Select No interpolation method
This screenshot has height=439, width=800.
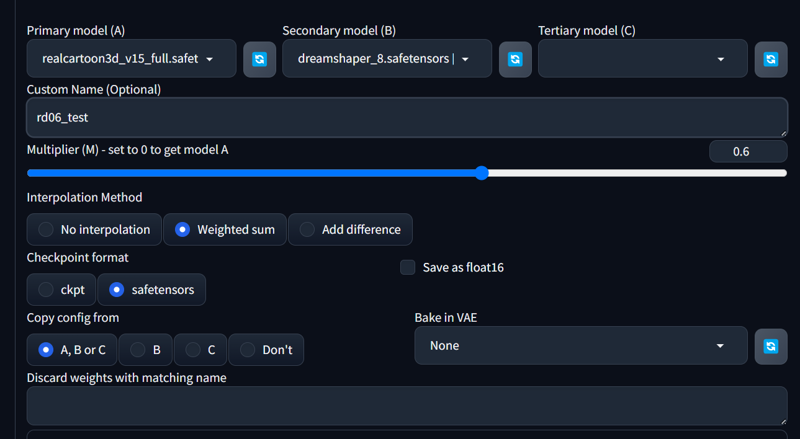coord(94,230)
